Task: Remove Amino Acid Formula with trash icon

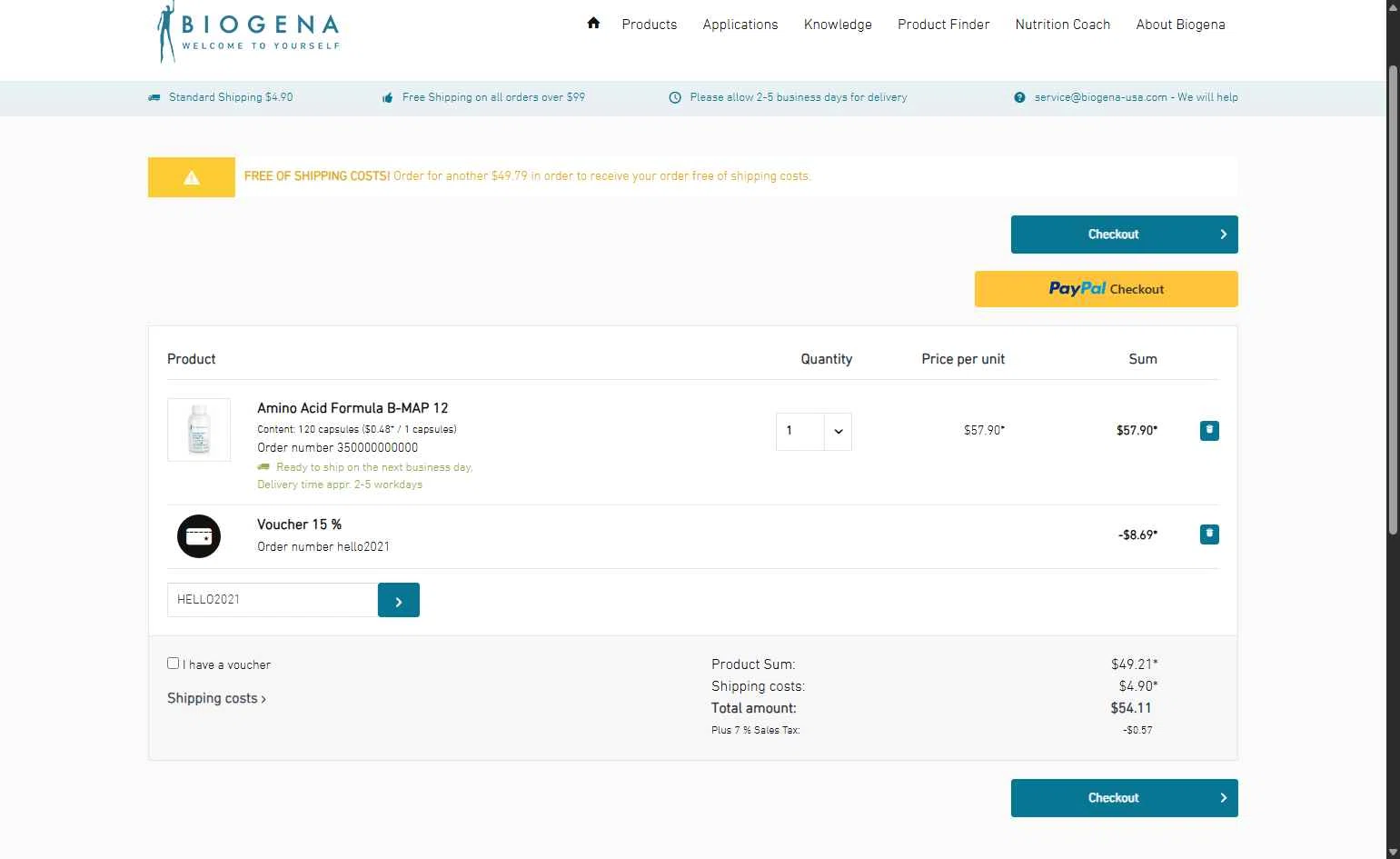Action: coord(1209,430)
